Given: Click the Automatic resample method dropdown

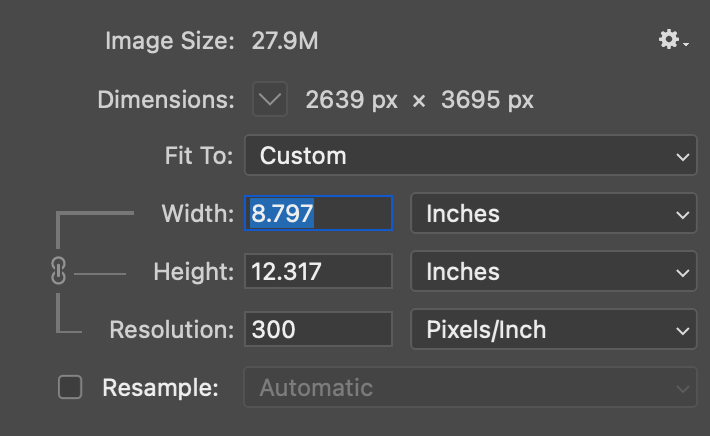Looking at the screenshot, I should [470, 387].
